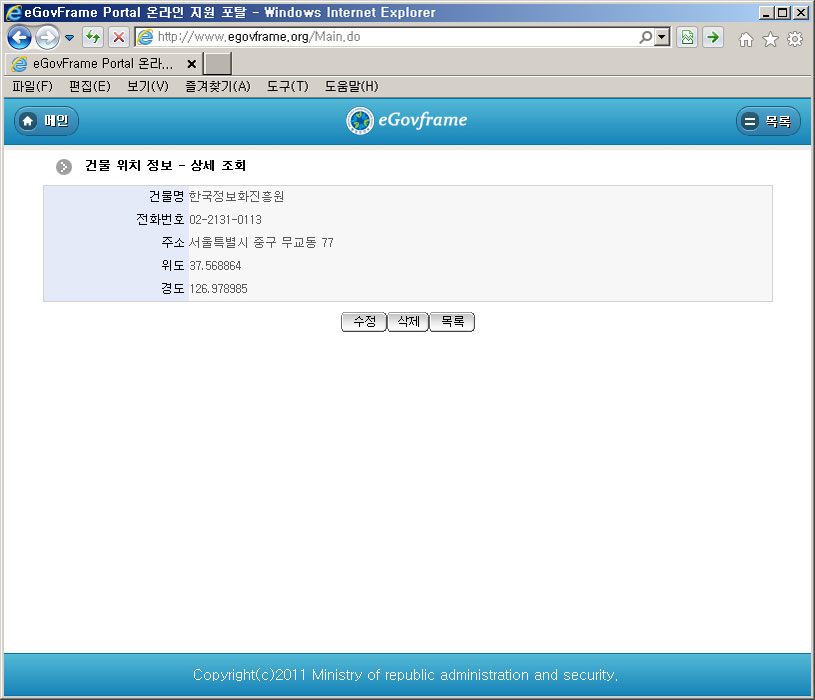Click the red Stop loading icon

tap(118, 38)
